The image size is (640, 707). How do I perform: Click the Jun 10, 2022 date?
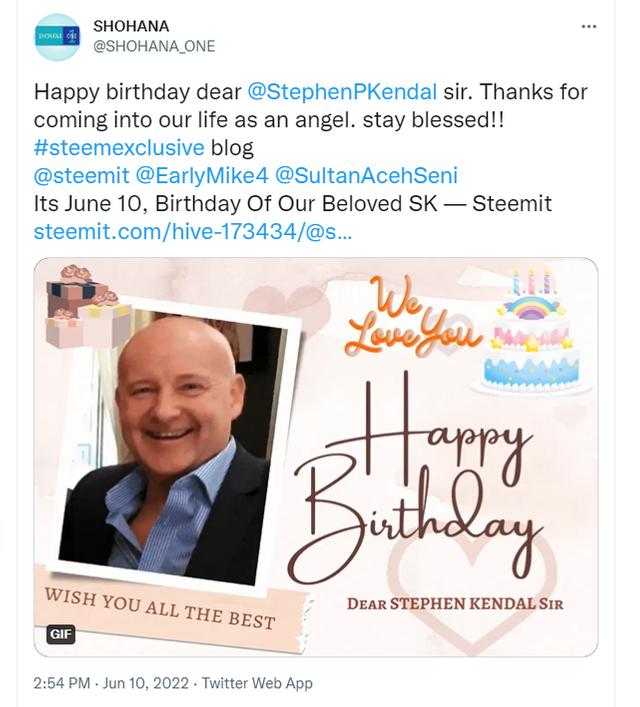(x=146, y=683)
